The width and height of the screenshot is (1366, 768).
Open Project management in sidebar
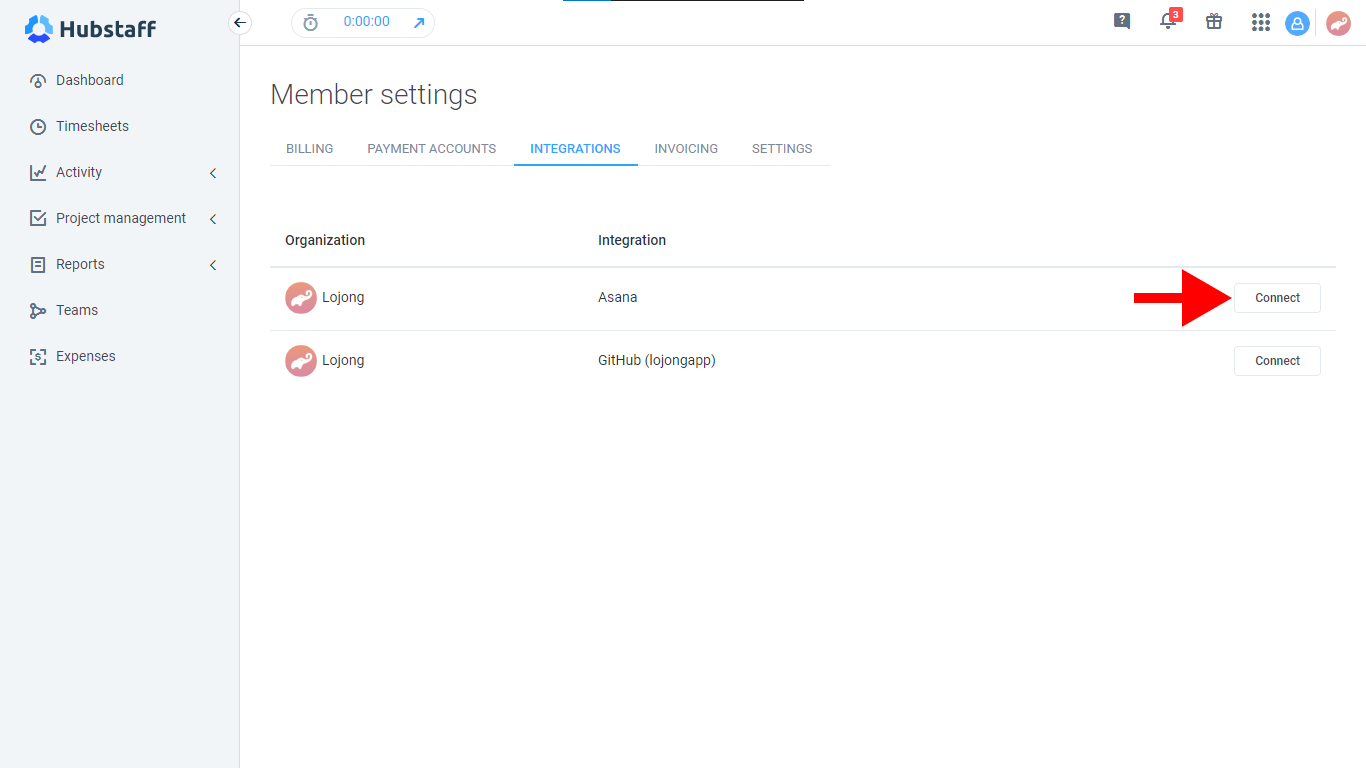(x=121, y=218)
